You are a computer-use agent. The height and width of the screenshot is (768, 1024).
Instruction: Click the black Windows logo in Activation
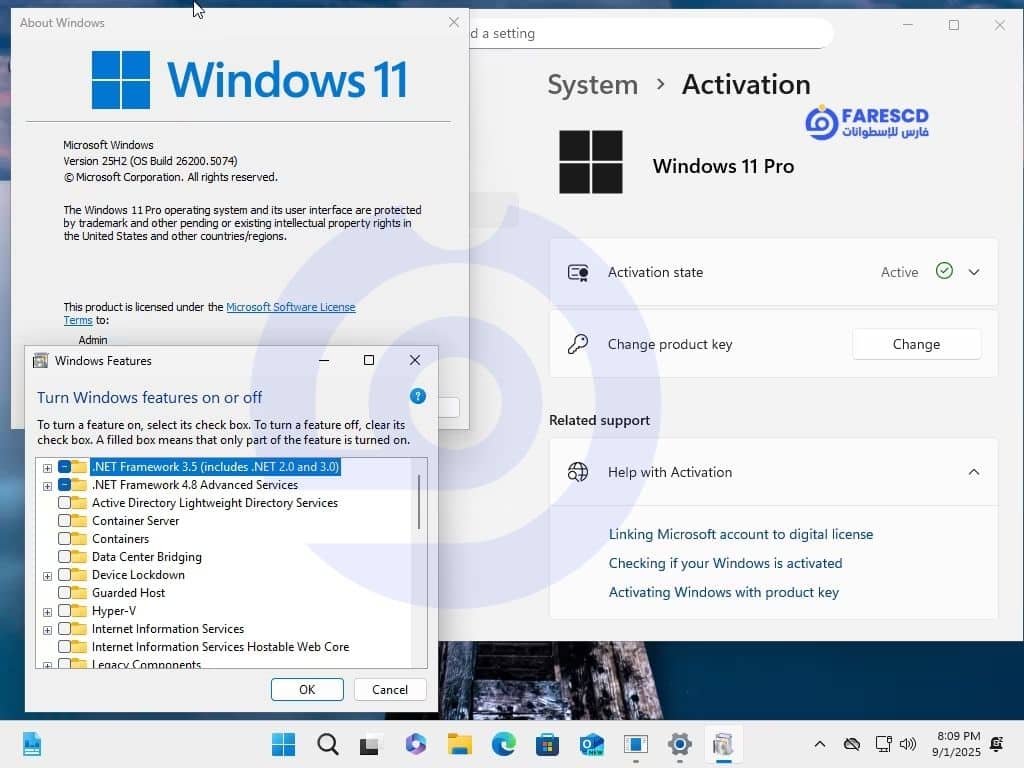coord(590,161)
